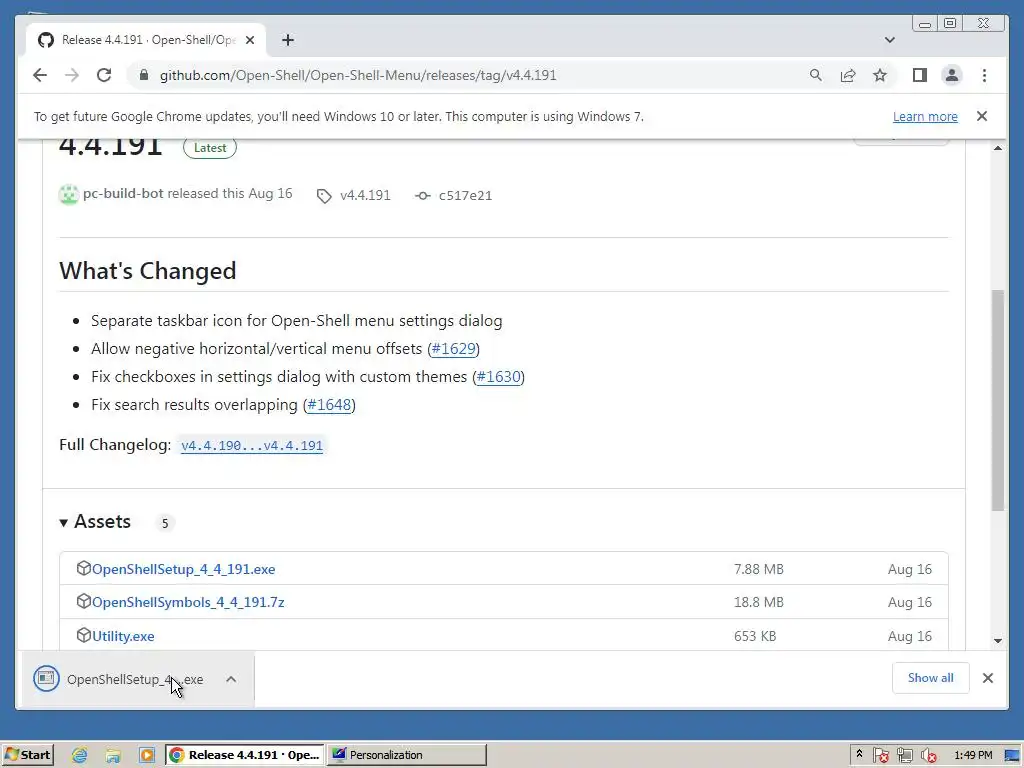This screenshot has height=768, width=1024.
Task: Click the Show desktop tray button
Action: tap(1013, 756)
